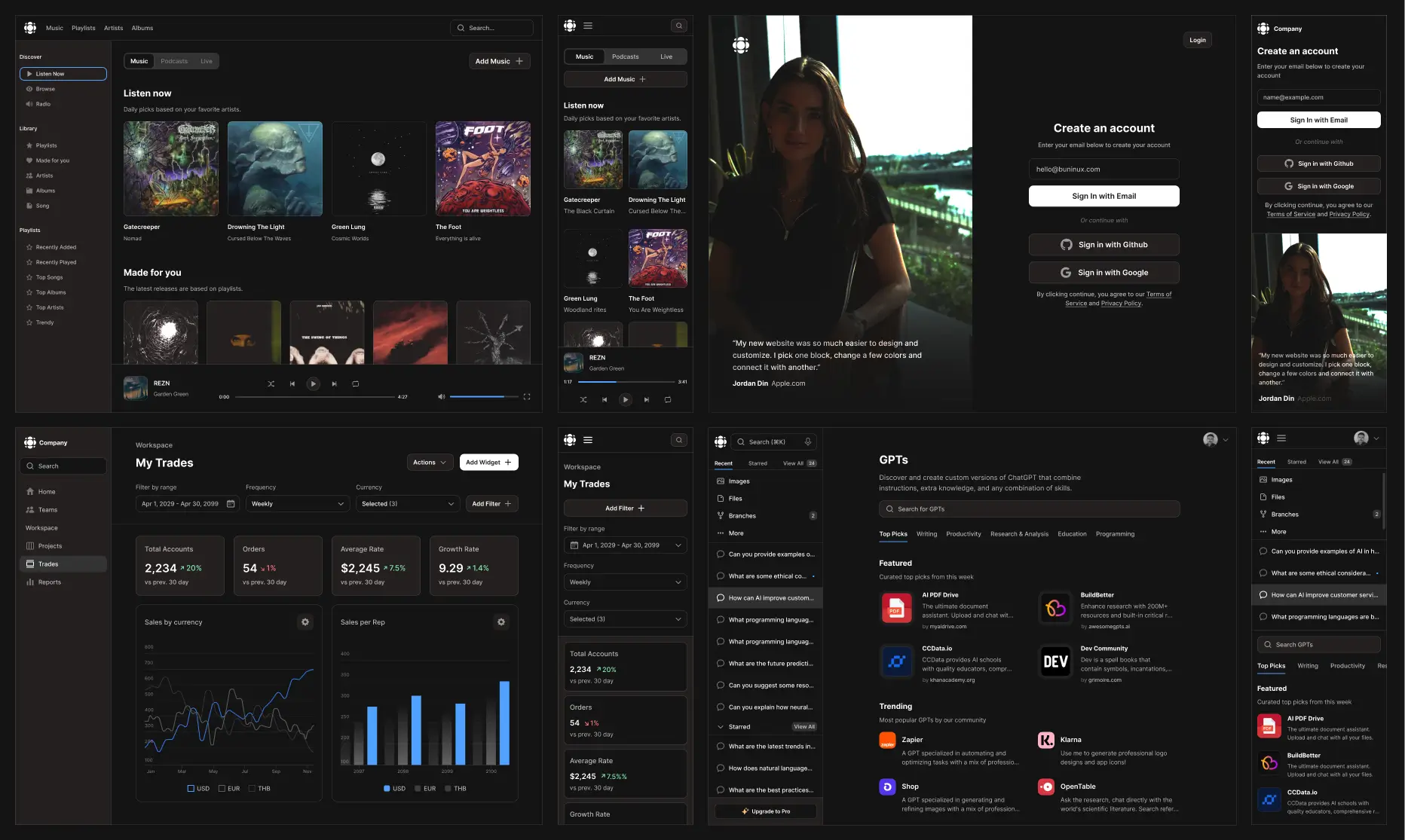Open the Selected (3) currency dropdown in desktop Trades

408,504
